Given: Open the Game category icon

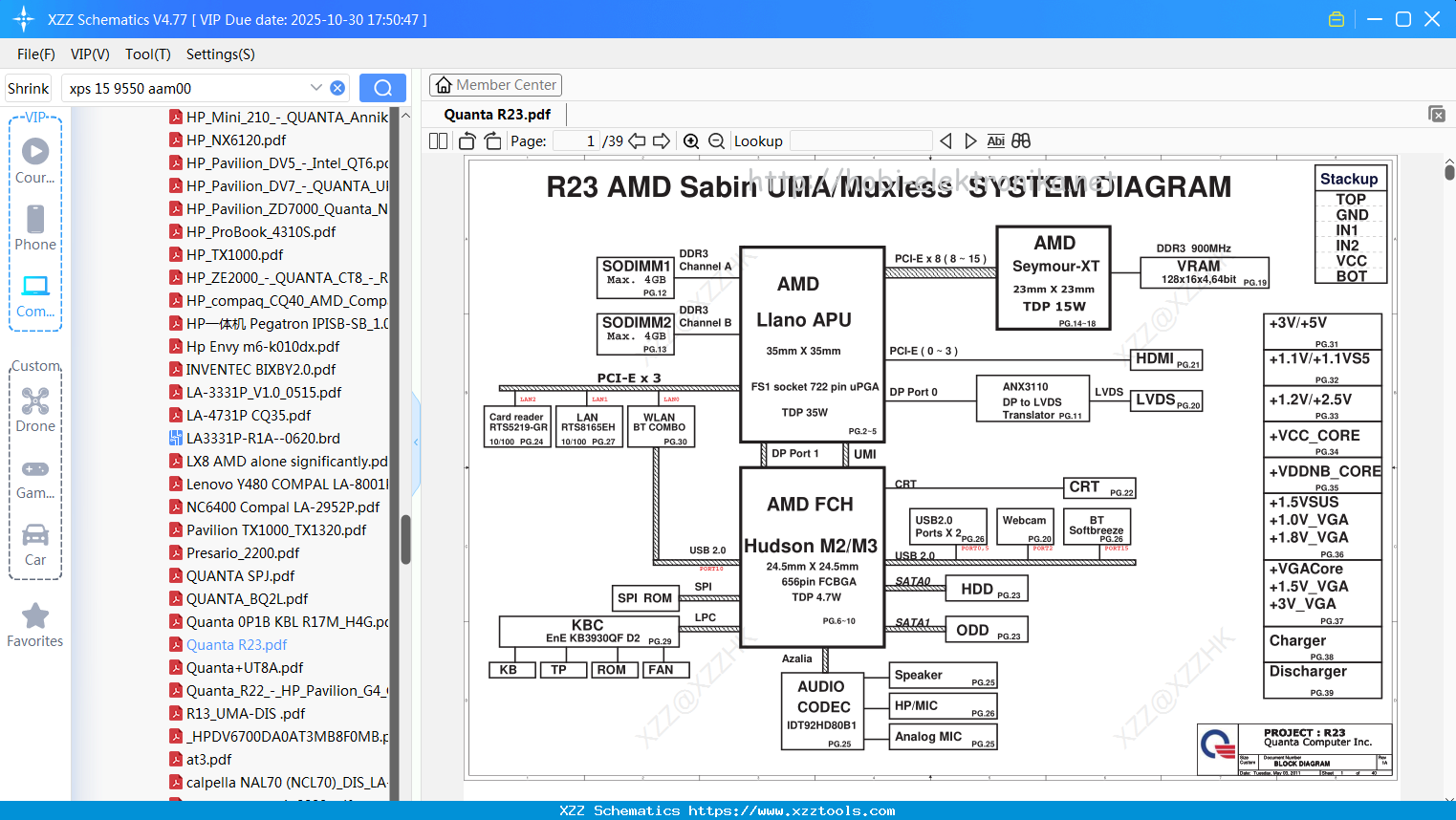Looking at the screenshot, I should pos(35,478).
